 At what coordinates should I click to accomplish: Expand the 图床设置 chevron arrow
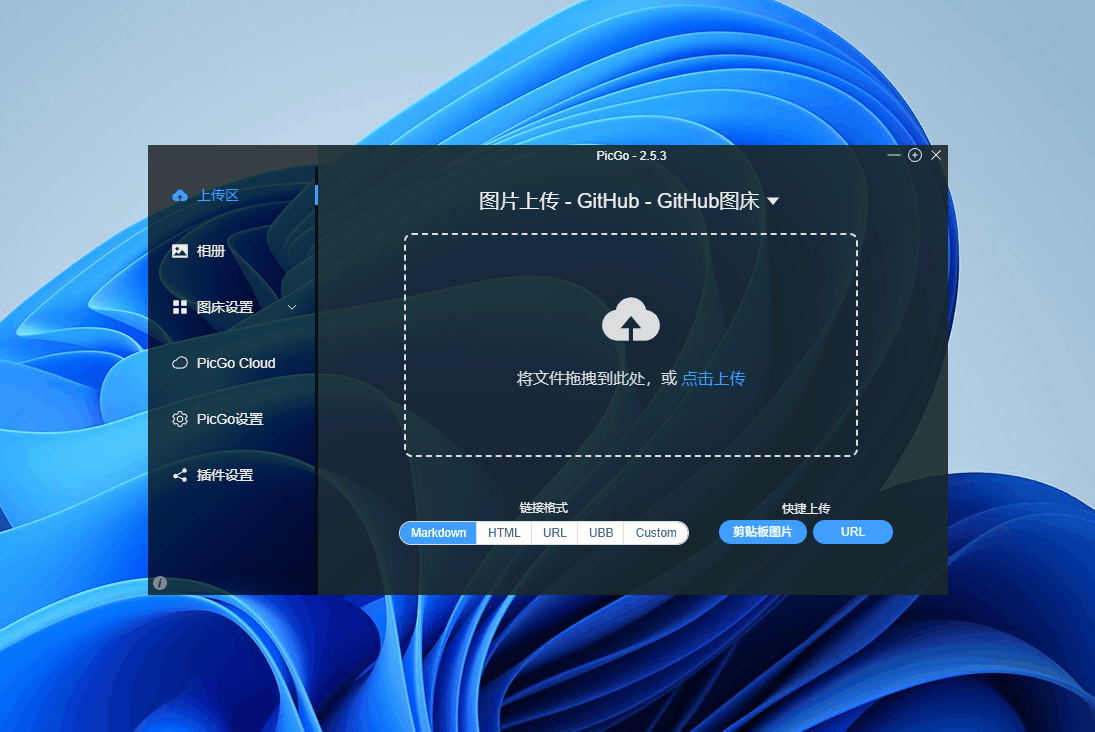point(292,307)
